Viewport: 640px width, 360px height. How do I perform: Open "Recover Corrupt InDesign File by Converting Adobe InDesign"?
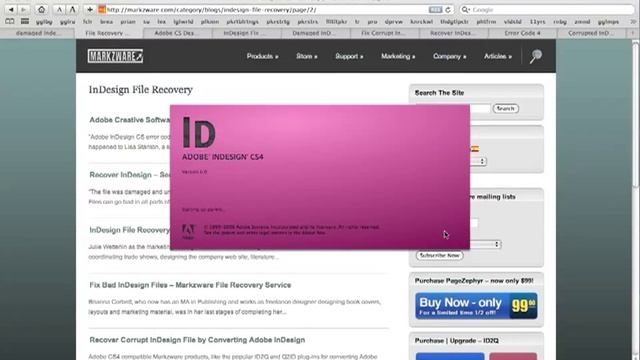197,340
